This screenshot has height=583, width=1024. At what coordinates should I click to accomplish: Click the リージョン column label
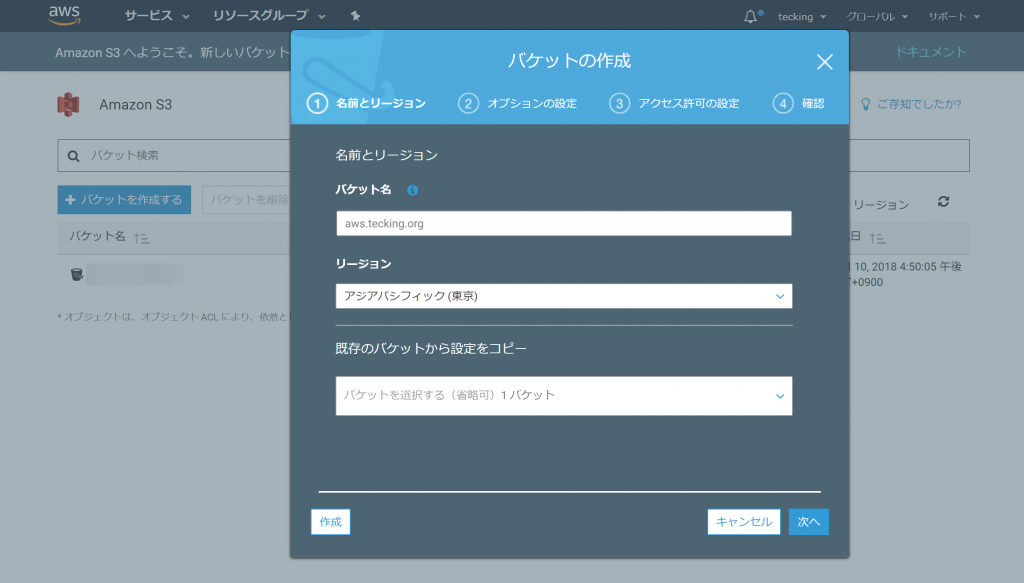[880, 205]
